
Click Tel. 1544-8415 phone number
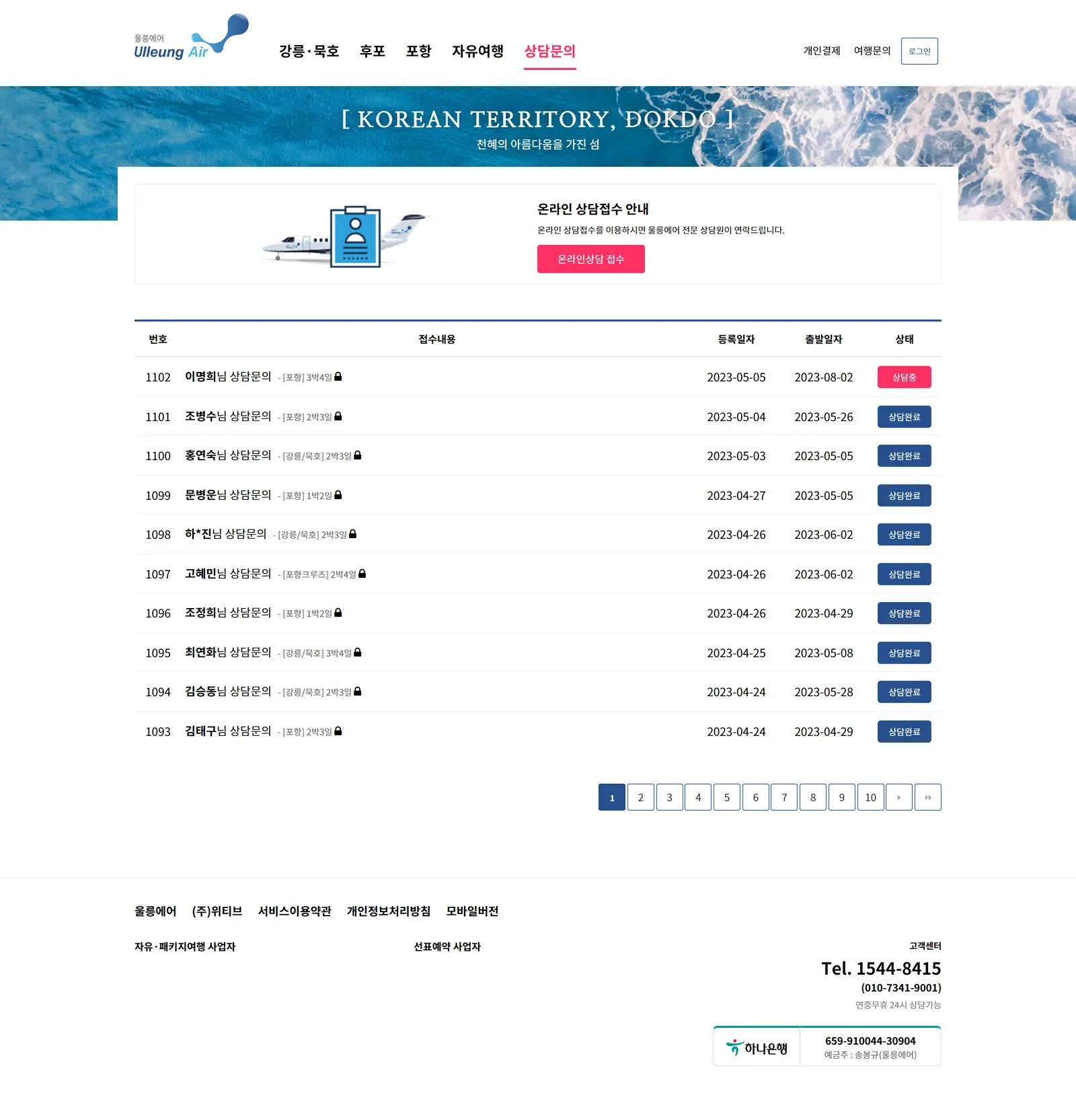coord(881,969)
